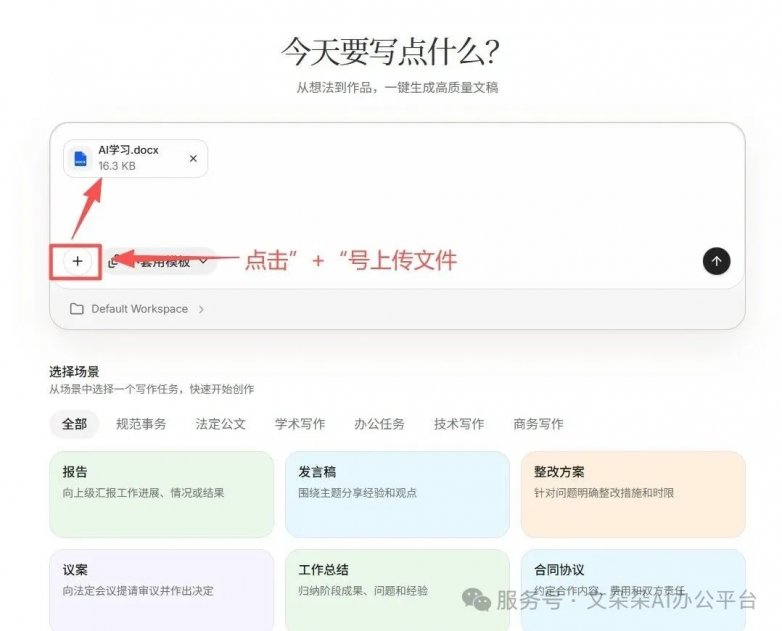Send with the black arrow button
Screen dimensions: 782x631
click(x=716, y=261)
